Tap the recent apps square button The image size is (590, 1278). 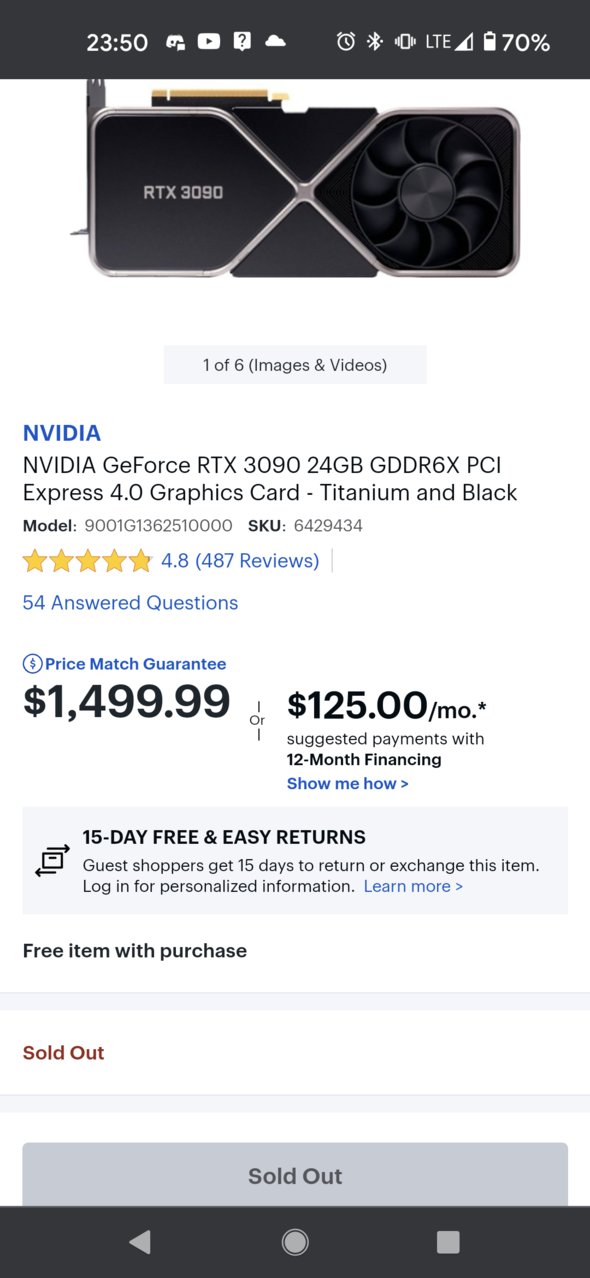tap(448, 1242)
